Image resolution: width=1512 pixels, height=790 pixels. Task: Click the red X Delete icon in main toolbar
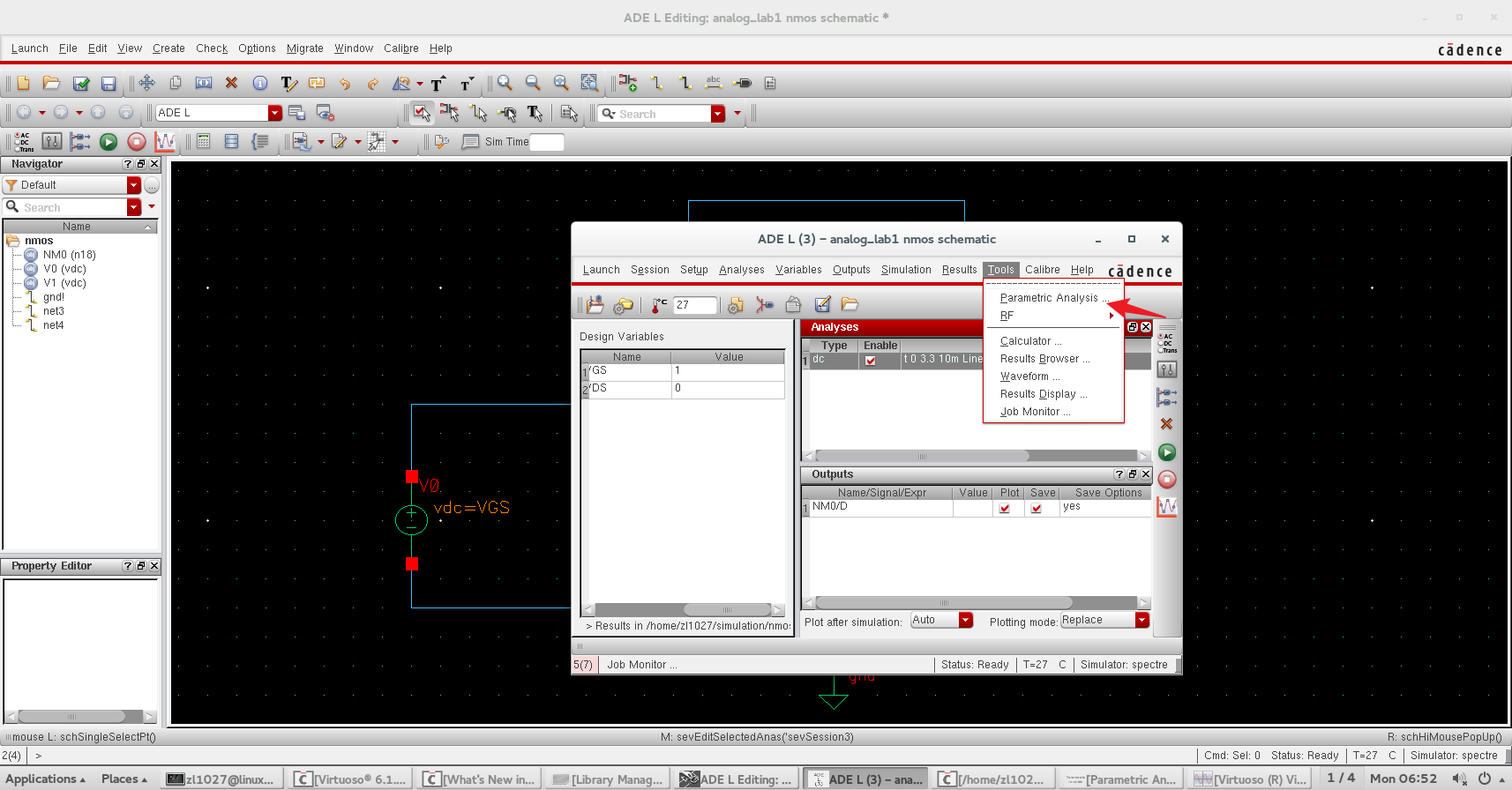[231, 83]
